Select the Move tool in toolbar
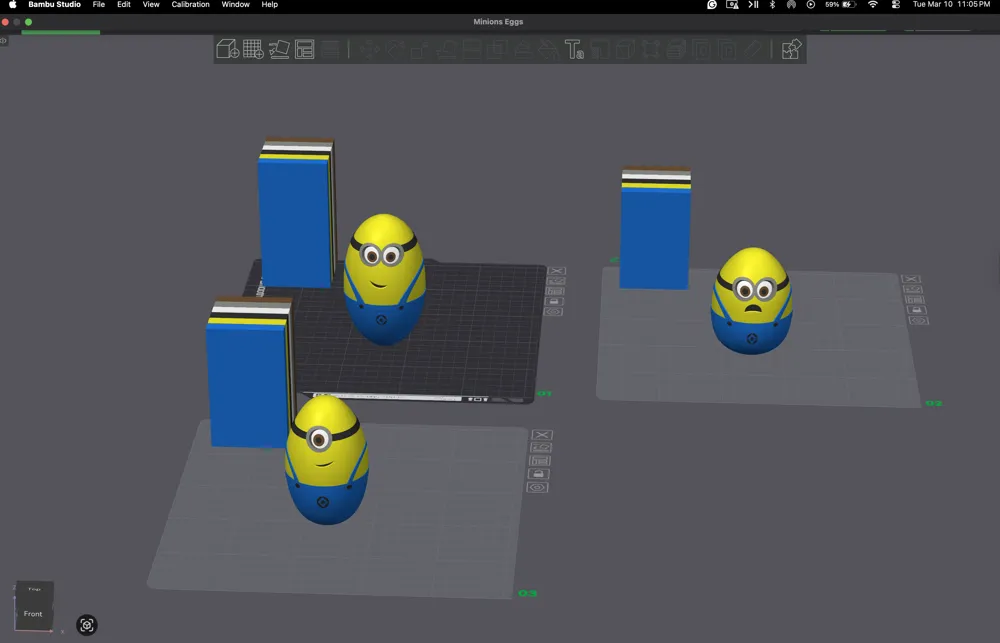The height and width of the screenshot is (643, 1000). click(x=370, y=49)
